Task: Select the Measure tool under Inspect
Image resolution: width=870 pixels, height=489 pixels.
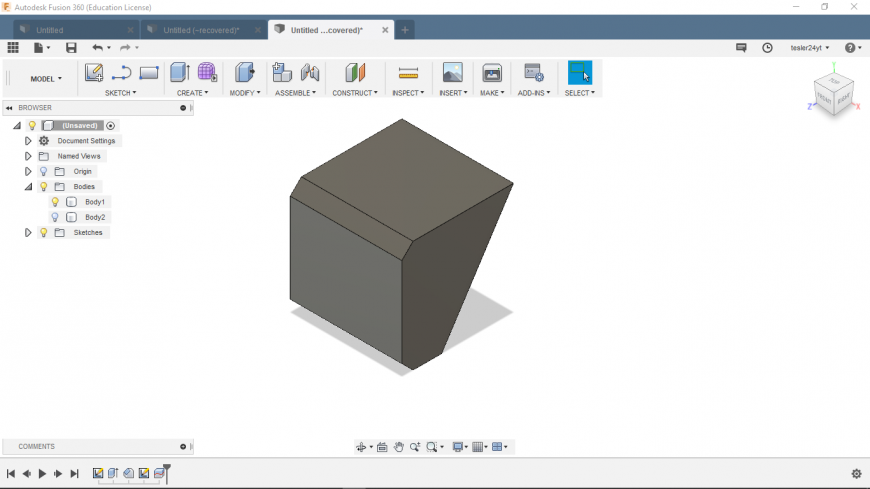Action: (x=408, y=72)
